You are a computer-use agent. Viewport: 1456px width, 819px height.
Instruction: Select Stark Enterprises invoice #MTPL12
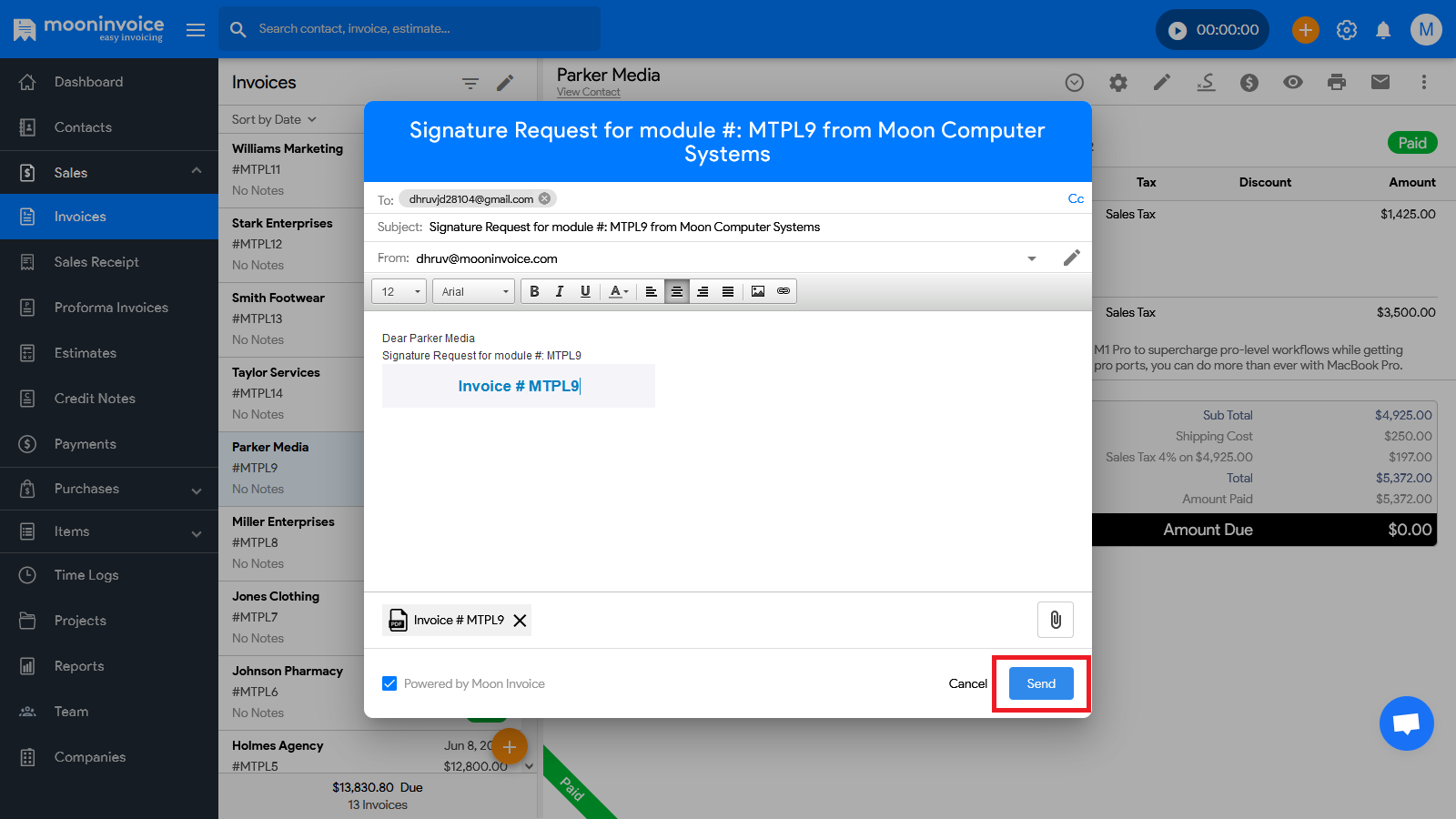pos(291,245)
